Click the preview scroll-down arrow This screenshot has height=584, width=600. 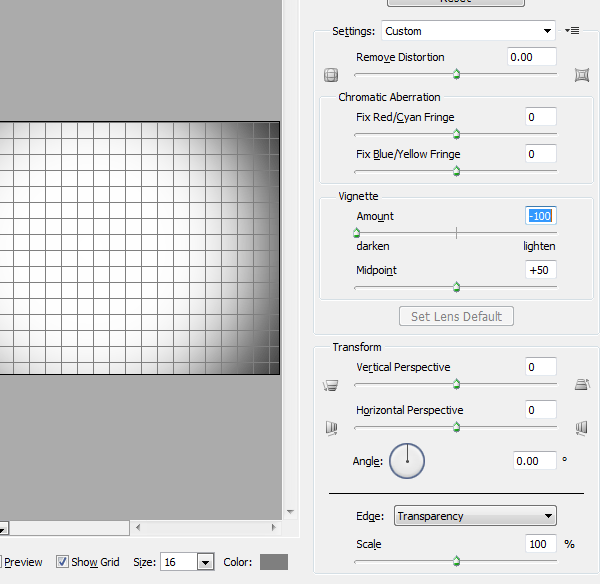point(290,512)
